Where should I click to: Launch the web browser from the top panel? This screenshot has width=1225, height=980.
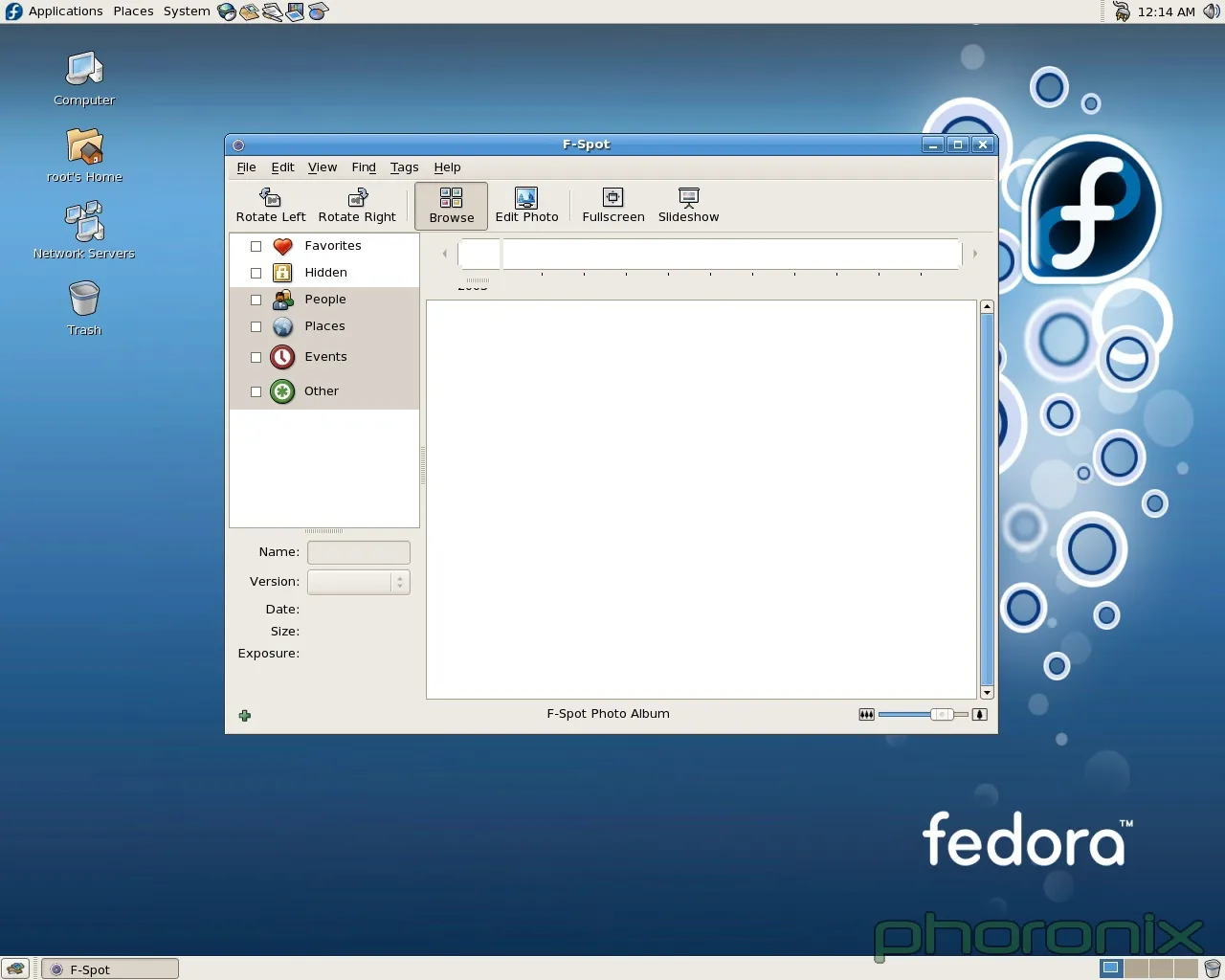click(x=227, y=11)
